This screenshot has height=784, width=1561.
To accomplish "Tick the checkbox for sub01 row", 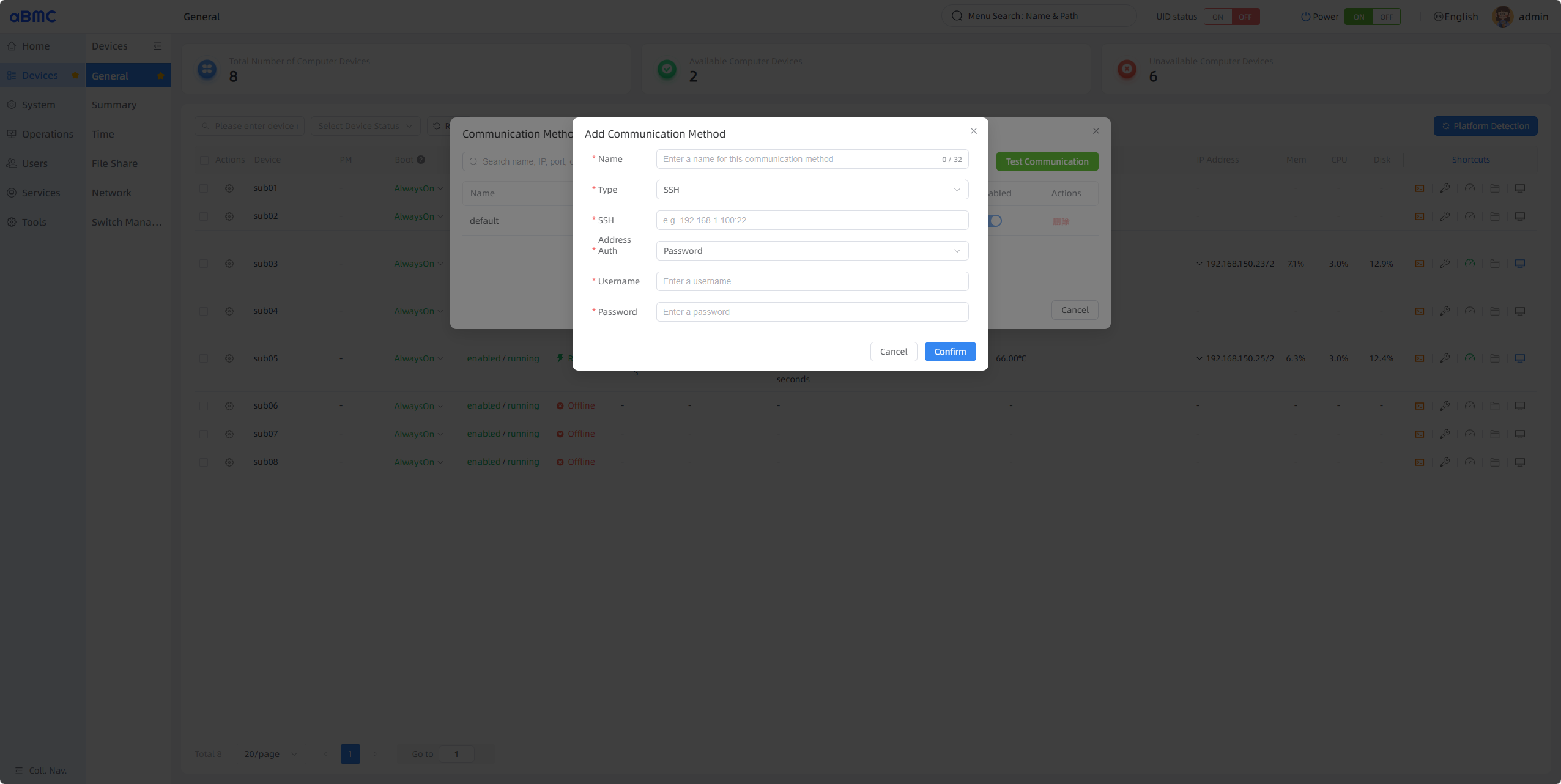I will [x=204, y=188].
